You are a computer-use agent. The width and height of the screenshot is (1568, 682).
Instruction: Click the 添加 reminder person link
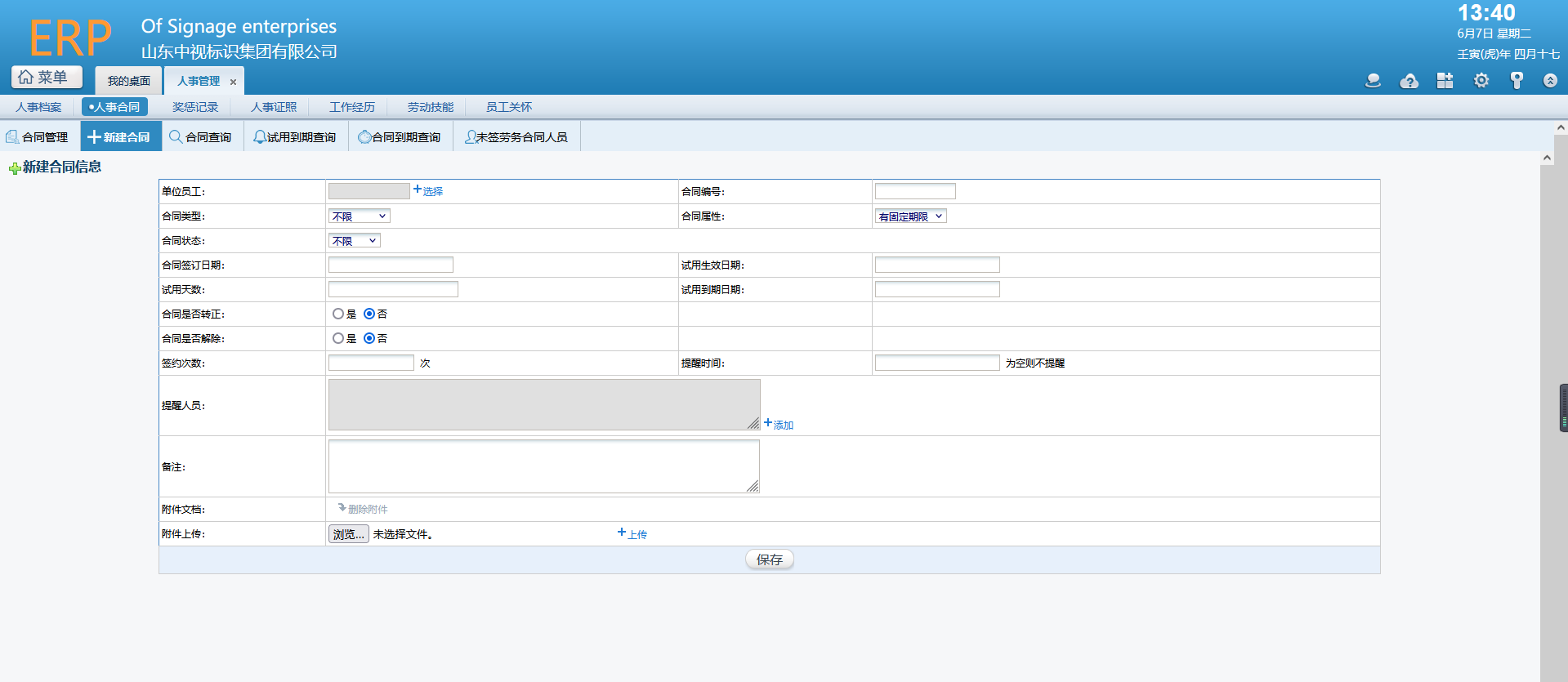(784, 425)
